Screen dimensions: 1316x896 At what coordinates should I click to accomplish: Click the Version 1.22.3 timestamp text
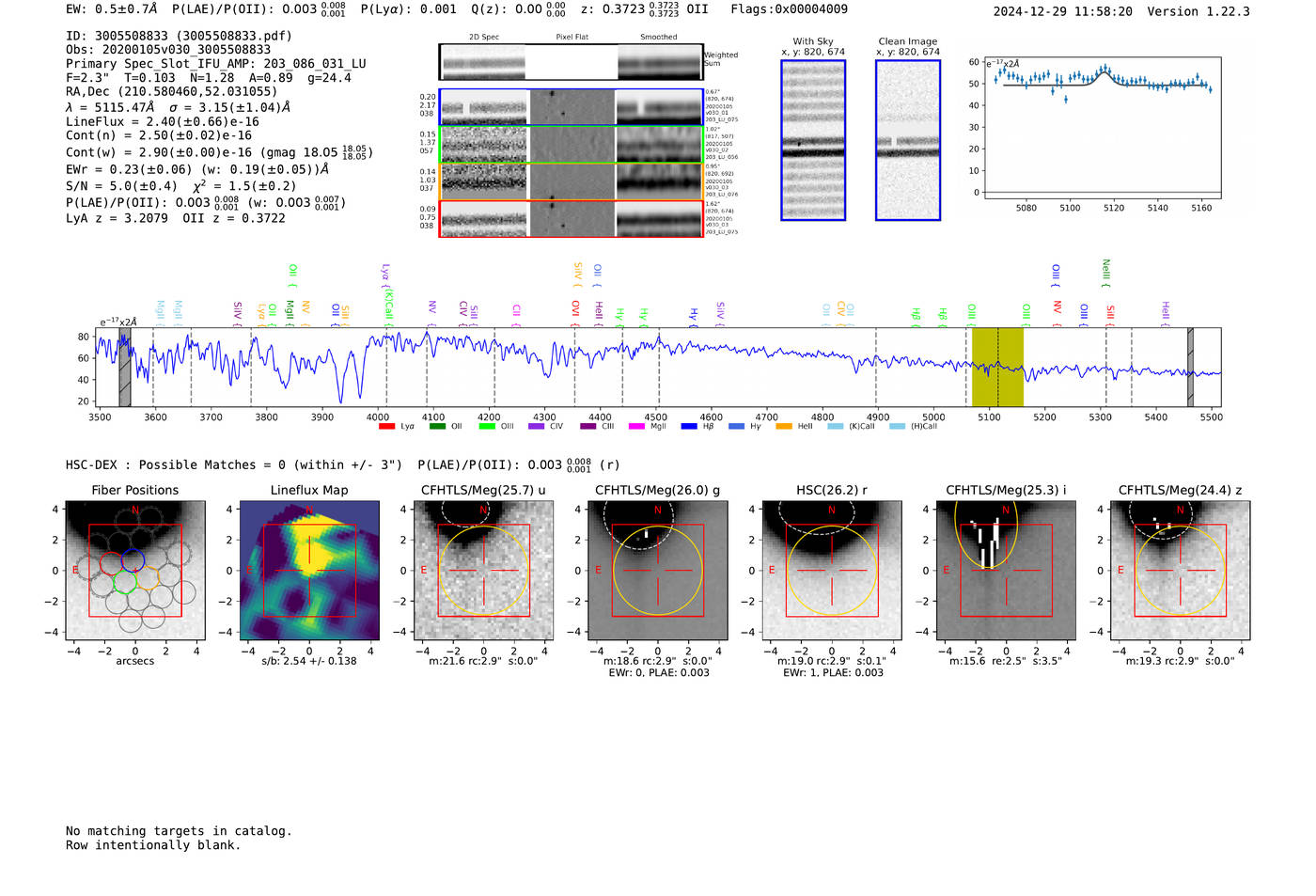[1121, 11]
